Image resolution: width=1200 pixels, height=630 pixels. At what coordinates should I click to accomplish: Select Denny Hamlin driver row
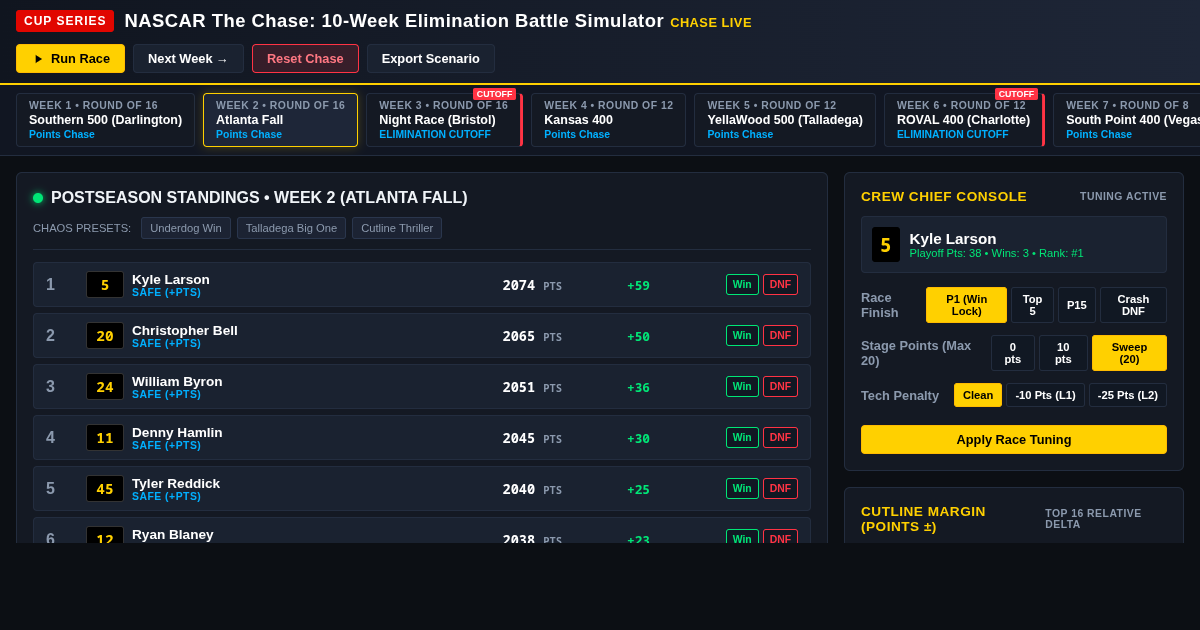(x=422, y=438)
